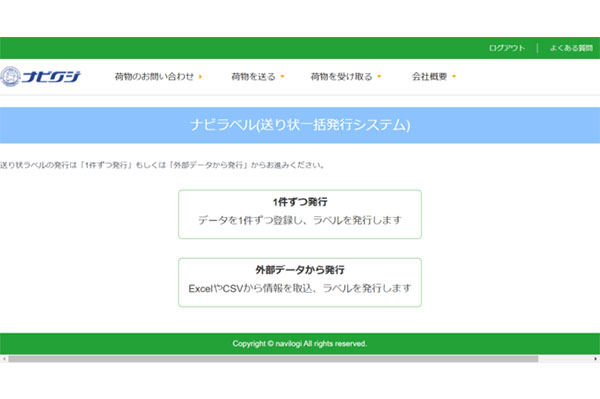Click the scrollbar left arrow
Image resolution: width=600 pixels, height=399 pixels.
click(4, 359)
